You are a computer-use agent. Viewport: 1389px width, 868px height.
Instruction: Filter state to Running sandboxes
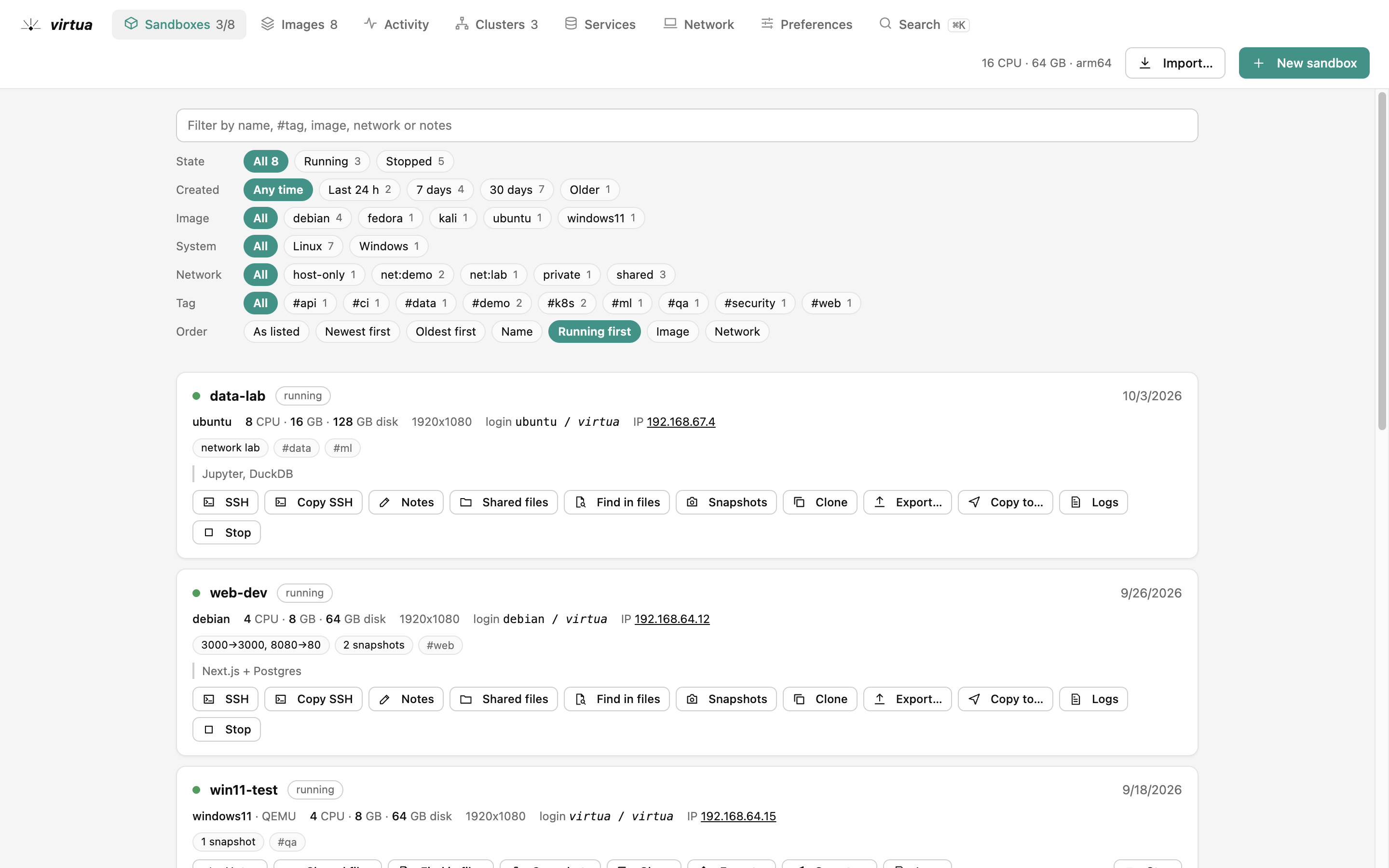point(332,162)
